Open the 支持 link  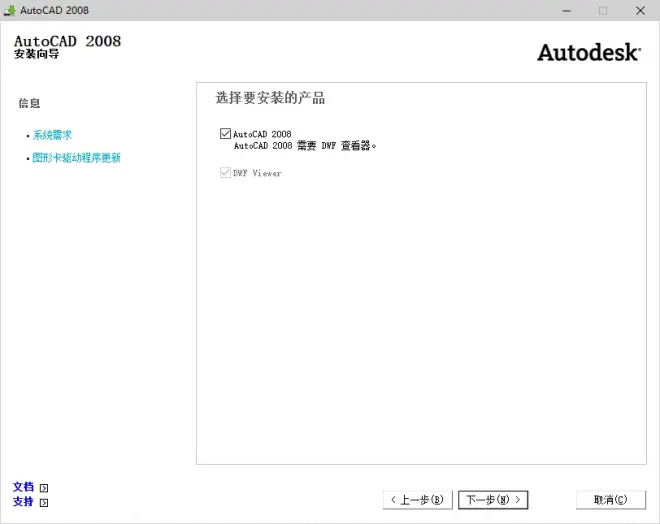tap(23, 502)
